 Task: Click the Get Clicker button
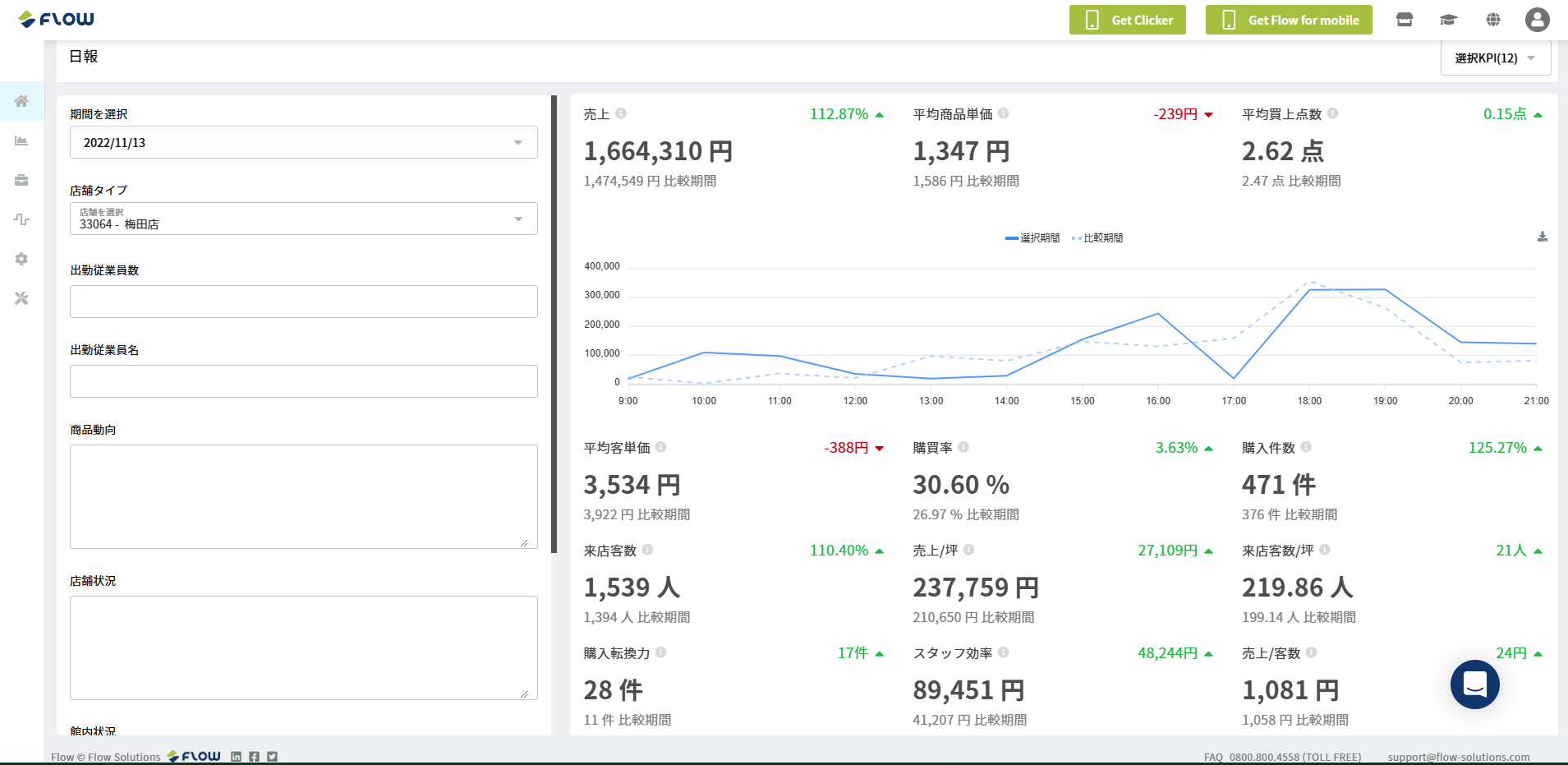pos(1127,20)
